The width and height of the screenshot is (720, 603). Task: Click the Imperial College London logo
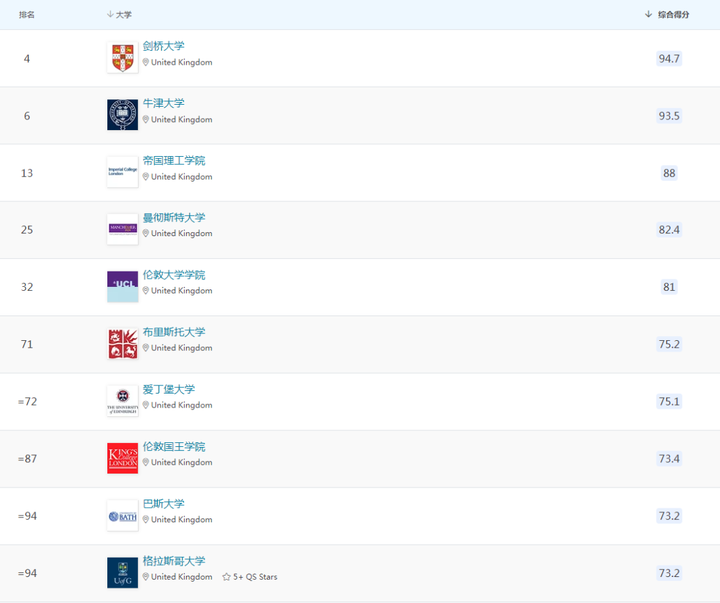(123, 172)
